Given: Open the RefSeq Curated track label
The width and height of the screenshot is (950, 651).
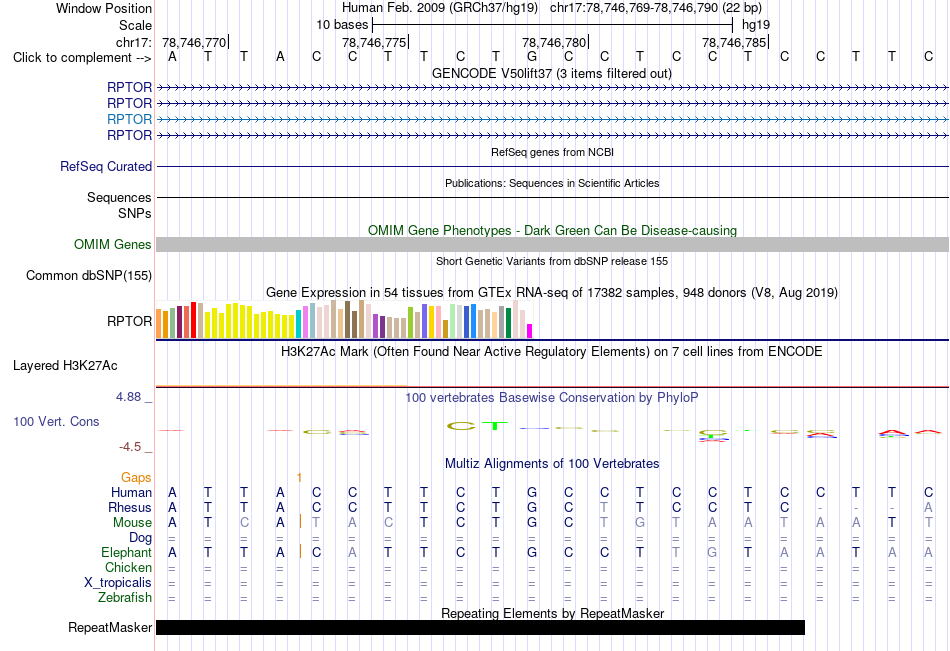Looking at the screenshot, I should tap(105, 166).
